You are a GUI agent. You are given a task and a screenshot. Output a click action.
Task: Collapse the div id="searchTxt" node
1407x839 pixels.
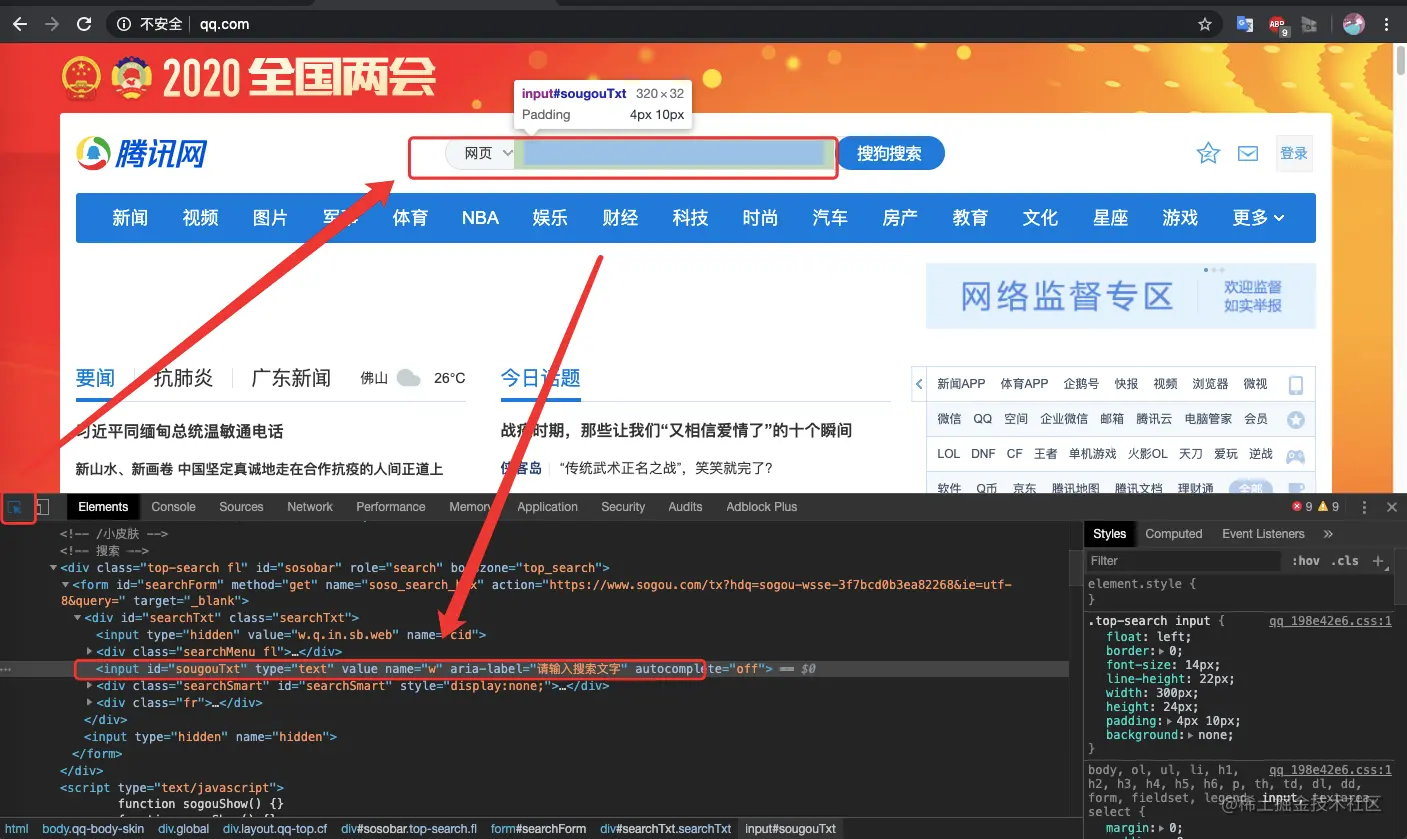click(x=77, y=618)
